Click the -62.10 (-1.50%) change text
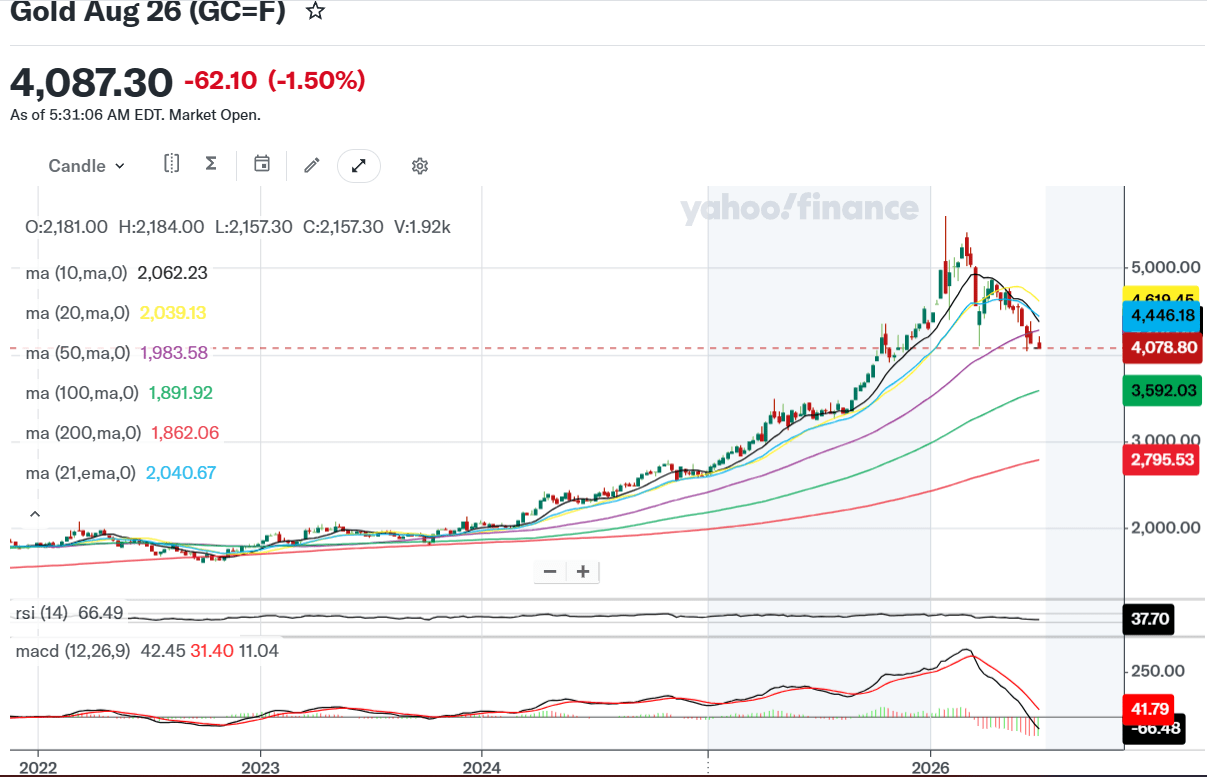The height and width of the screenshot is (777, 1207). tap(275, 81)
